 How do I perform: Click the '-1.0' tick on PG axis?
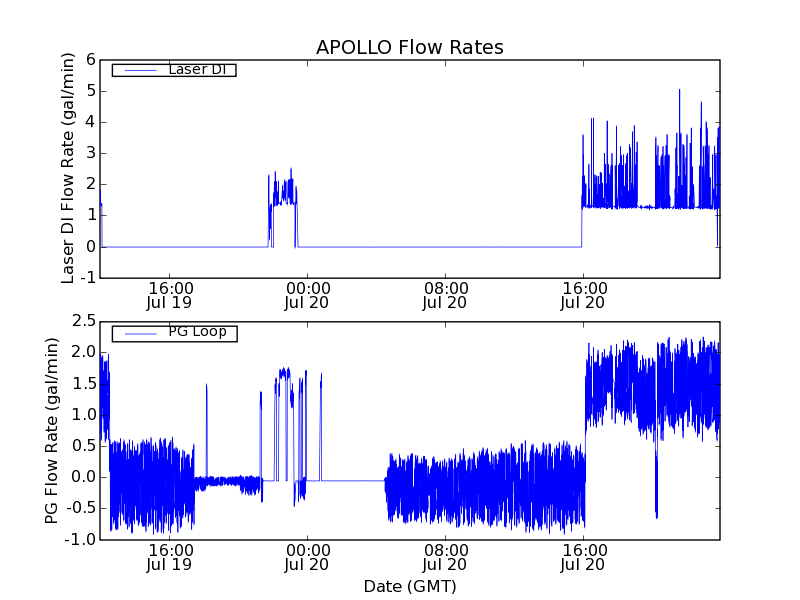[x=81, y=539]
